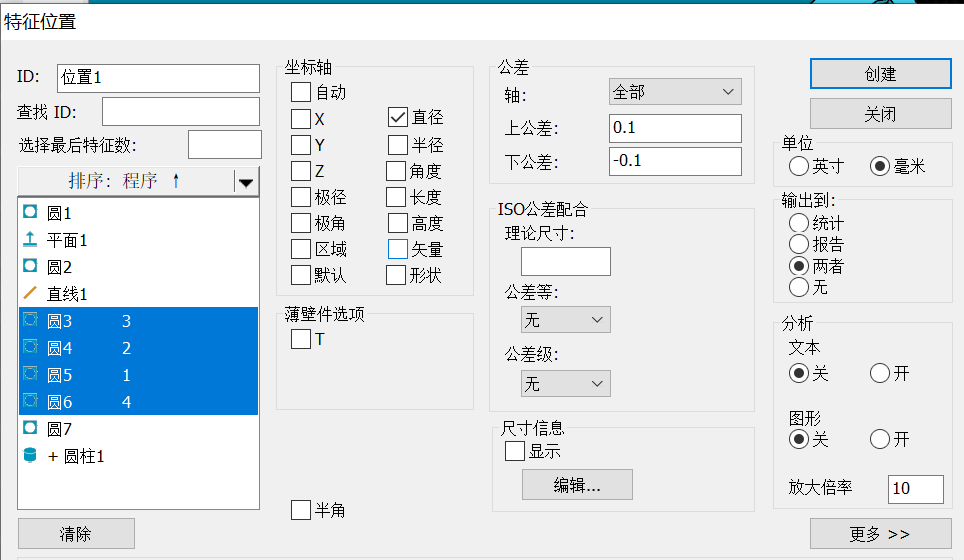Click the 平面1 plane feature icon
The width and height of the screenshot is (964, 560).
(29, 240)
